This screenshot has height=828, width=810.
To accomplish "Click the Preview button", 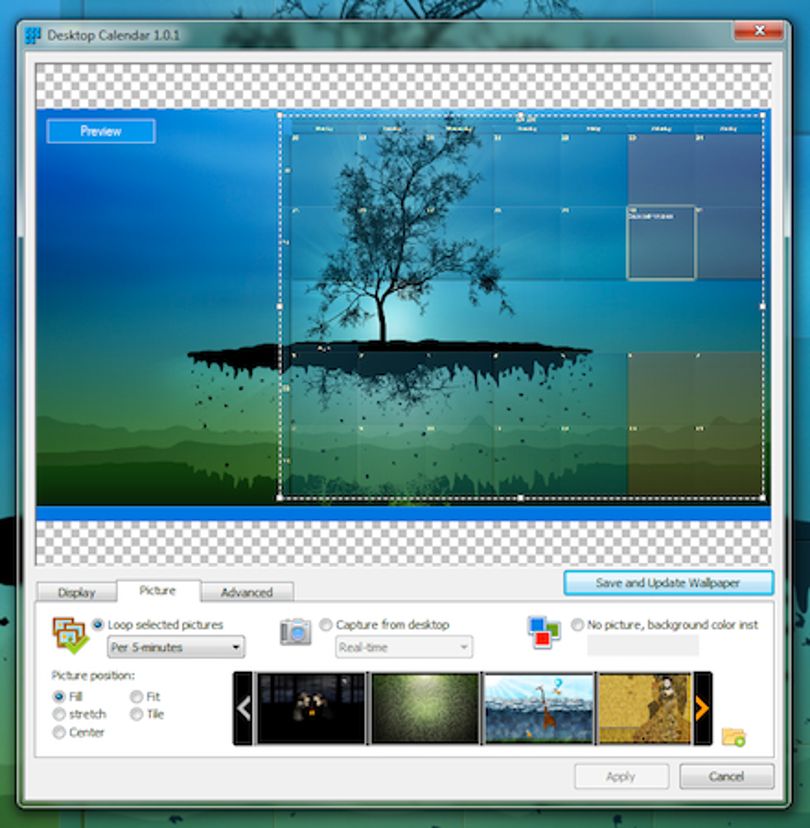I will [101, 131].
